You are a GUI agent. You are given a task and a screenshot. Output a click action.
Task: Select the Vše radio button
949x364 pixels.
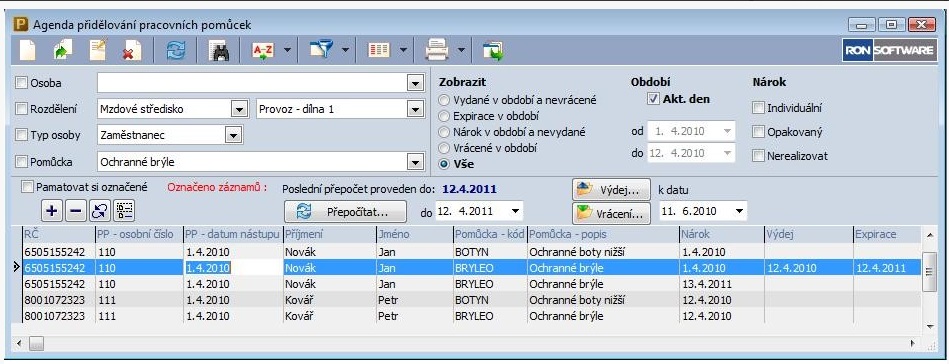pos(445,164)
